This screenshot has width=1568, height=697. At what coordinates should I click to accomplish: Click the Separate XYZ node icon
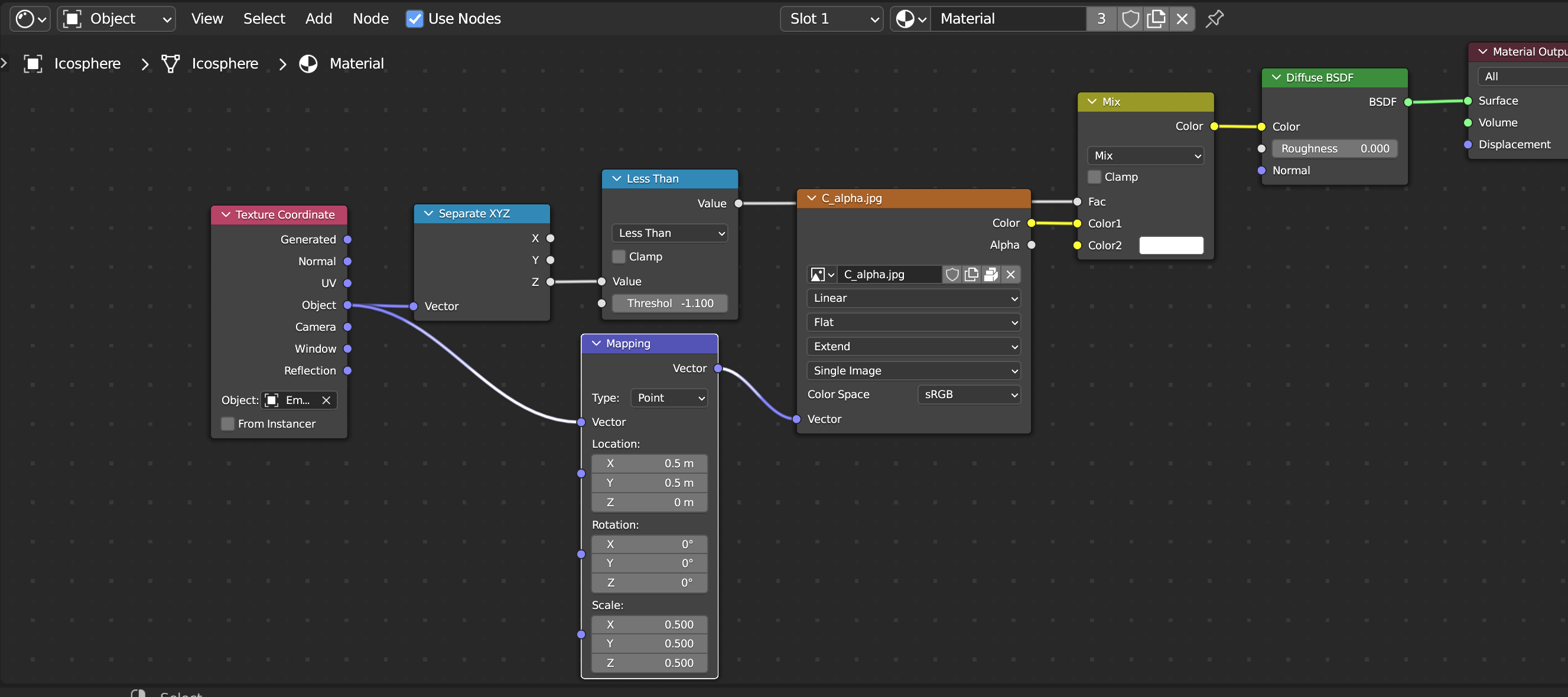(428, 213)
